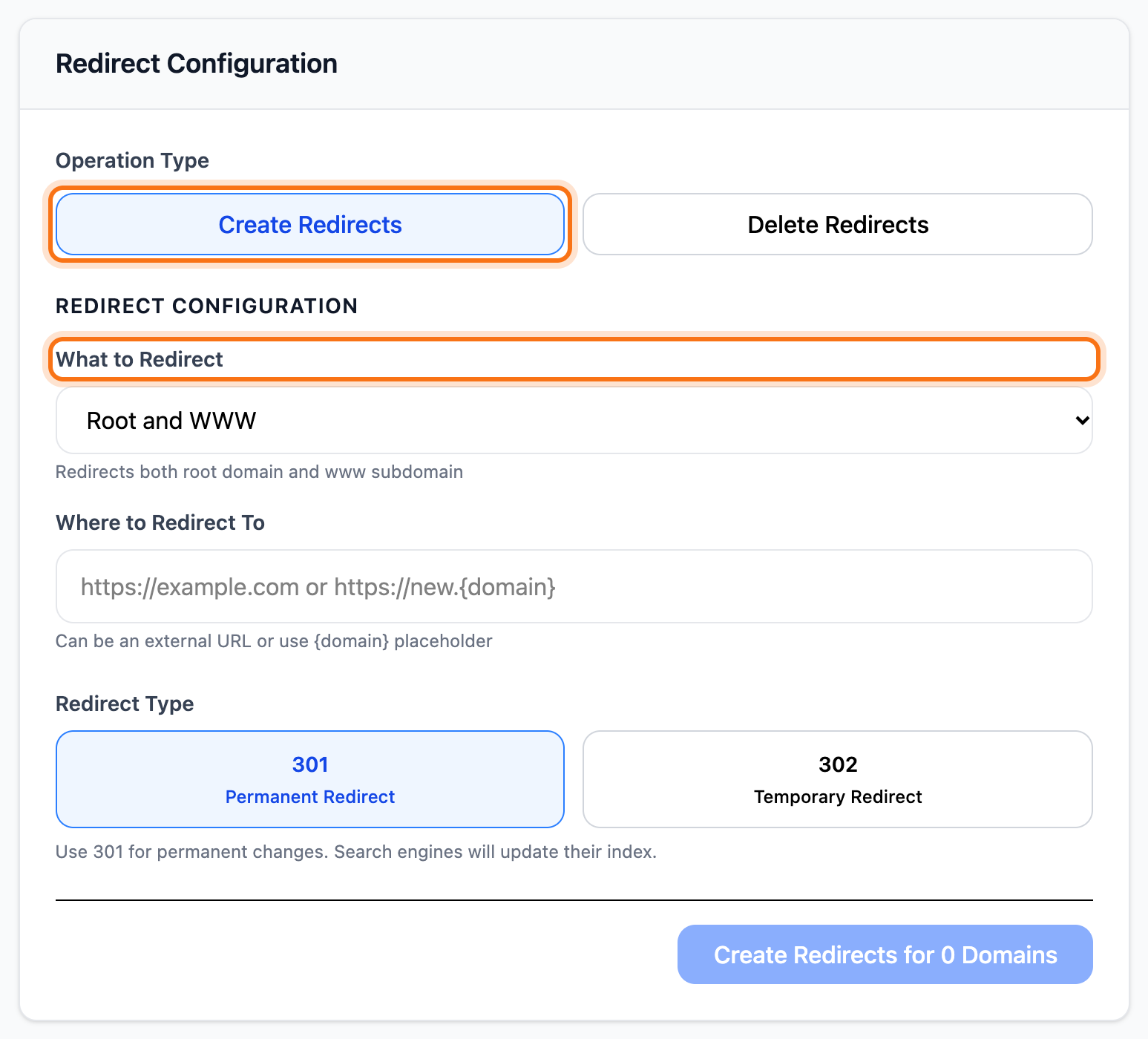This screenshot has width=1148, height=1039.
Task: Click the Where to Redirect To label
Action: tap(160, 522)
